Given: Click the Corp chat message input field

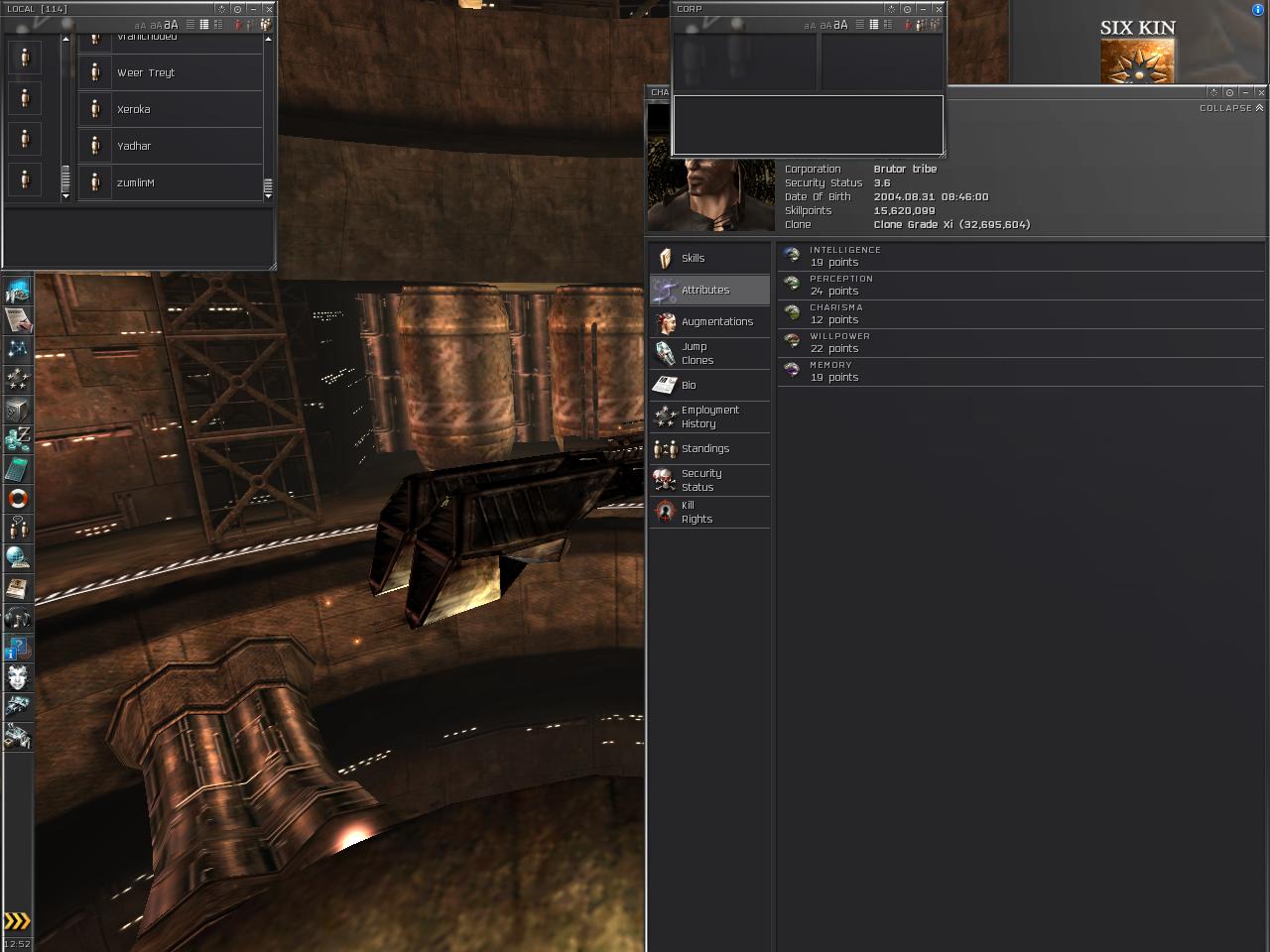Looking at the screenshot, I should tap(808, 125).
